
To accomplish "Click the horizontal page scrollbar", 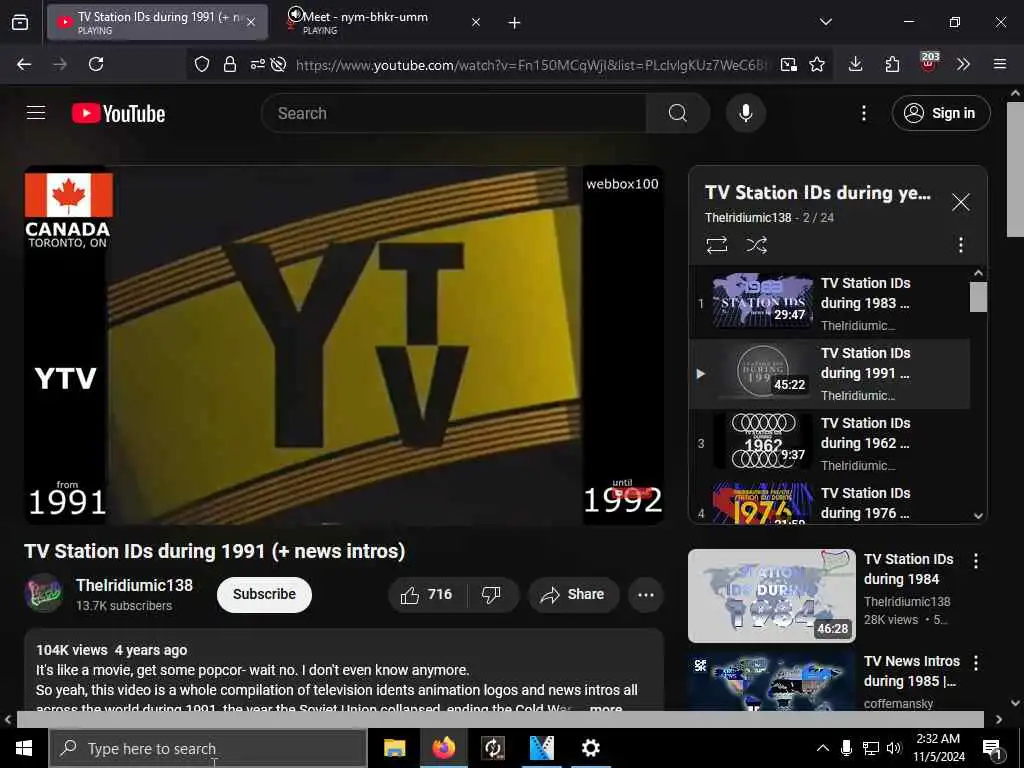I will pyautogui.click(x=500, y=719).
